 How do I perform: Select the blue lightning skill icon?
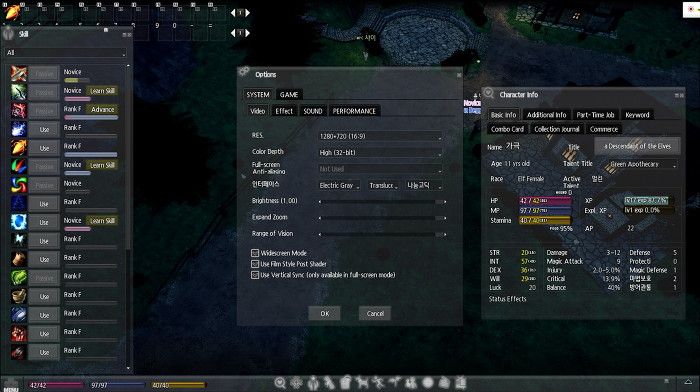point(19,129)
